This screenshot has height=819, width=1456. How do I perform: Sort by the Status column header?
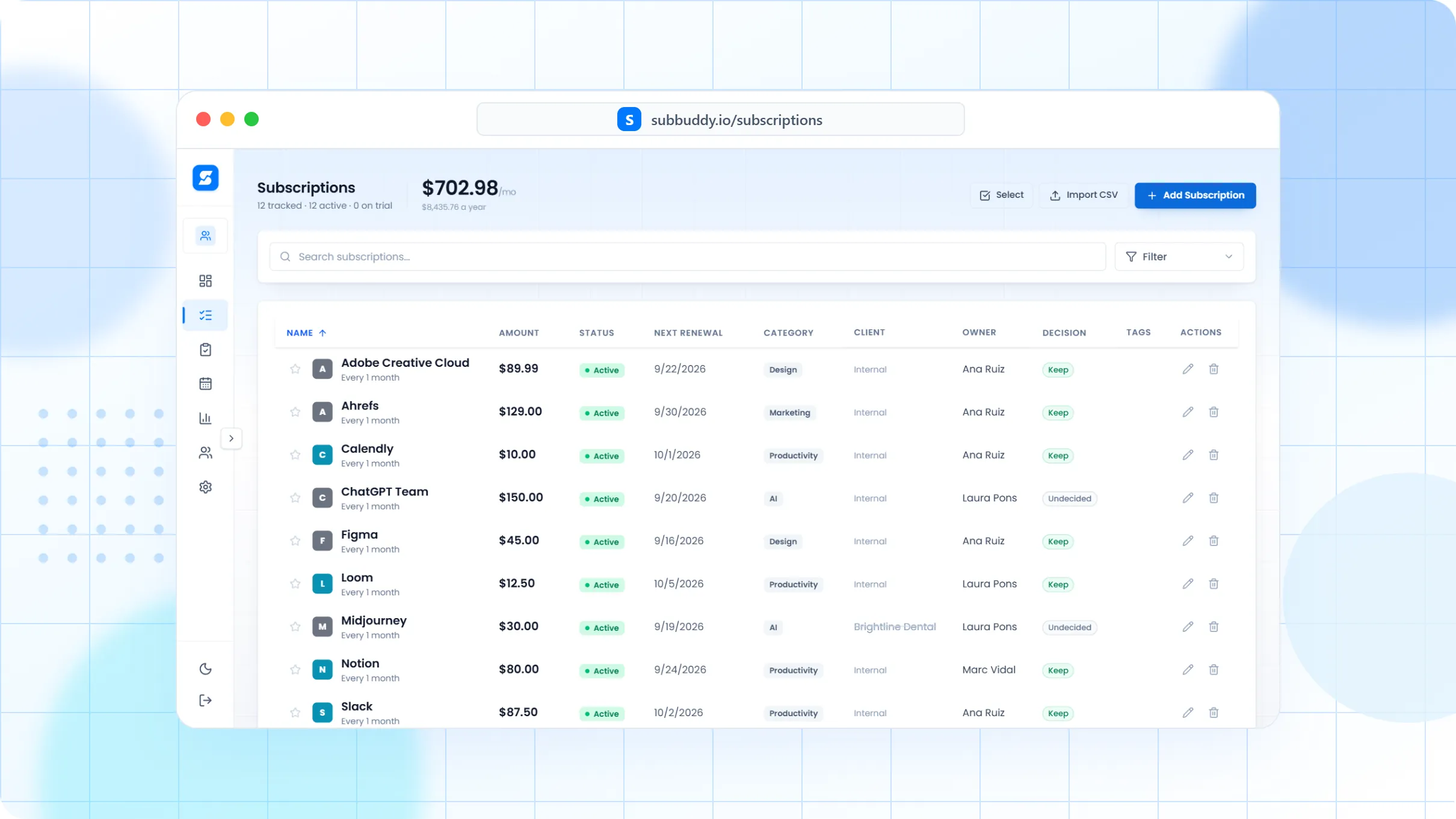tap(596, 333)
